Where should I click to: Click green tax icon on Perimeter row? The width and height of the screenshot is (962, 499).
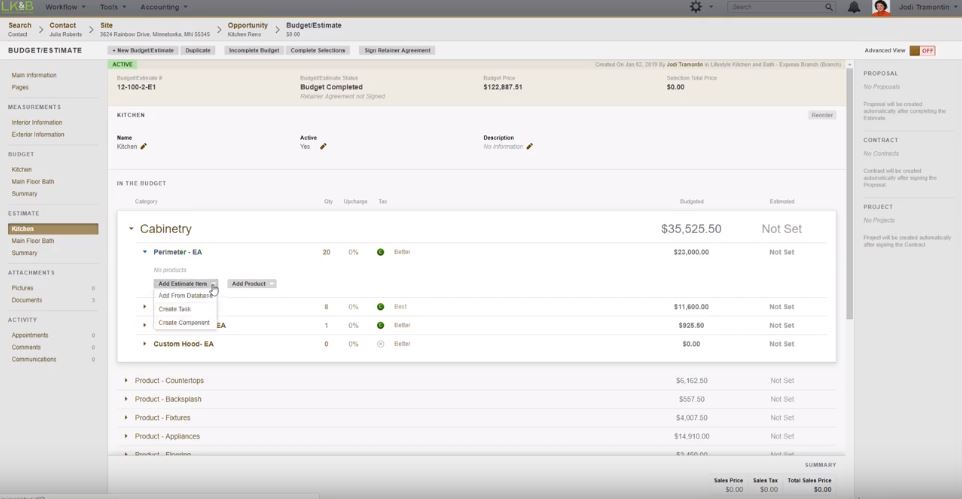[x=380, y=252]
